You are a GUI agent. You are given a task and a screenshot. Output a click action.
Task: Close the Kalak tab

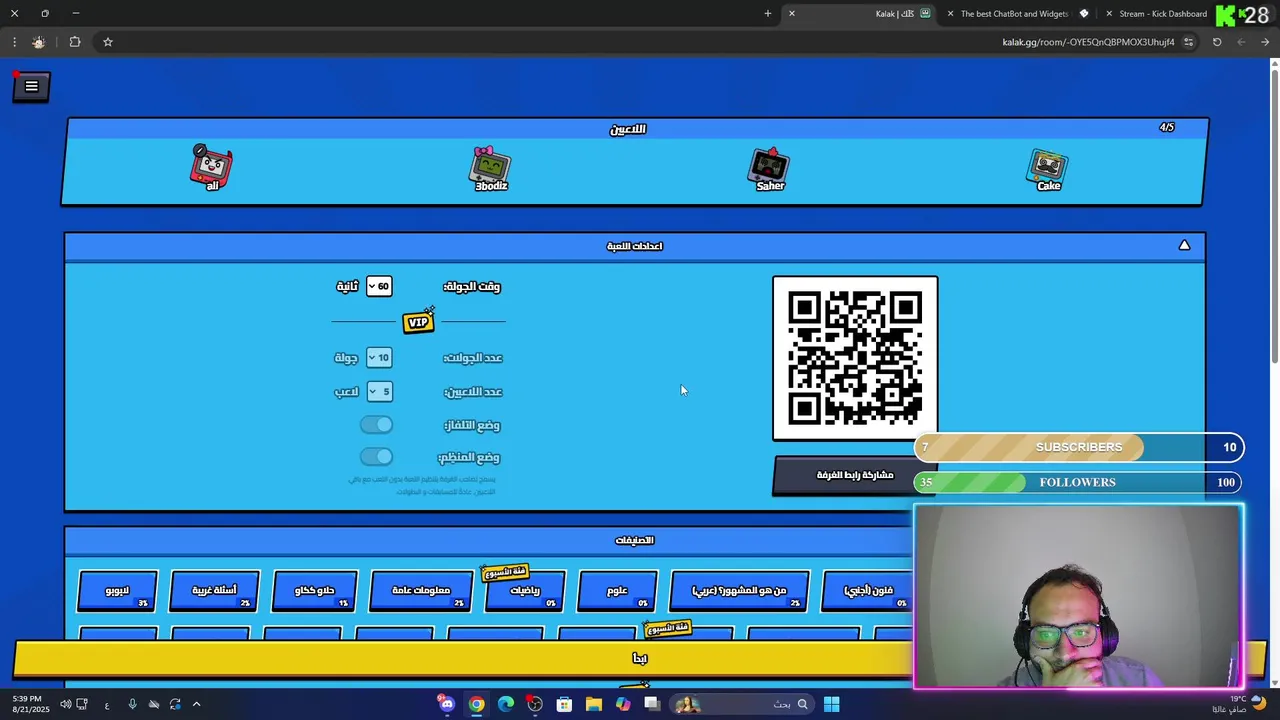click(791, 14)
